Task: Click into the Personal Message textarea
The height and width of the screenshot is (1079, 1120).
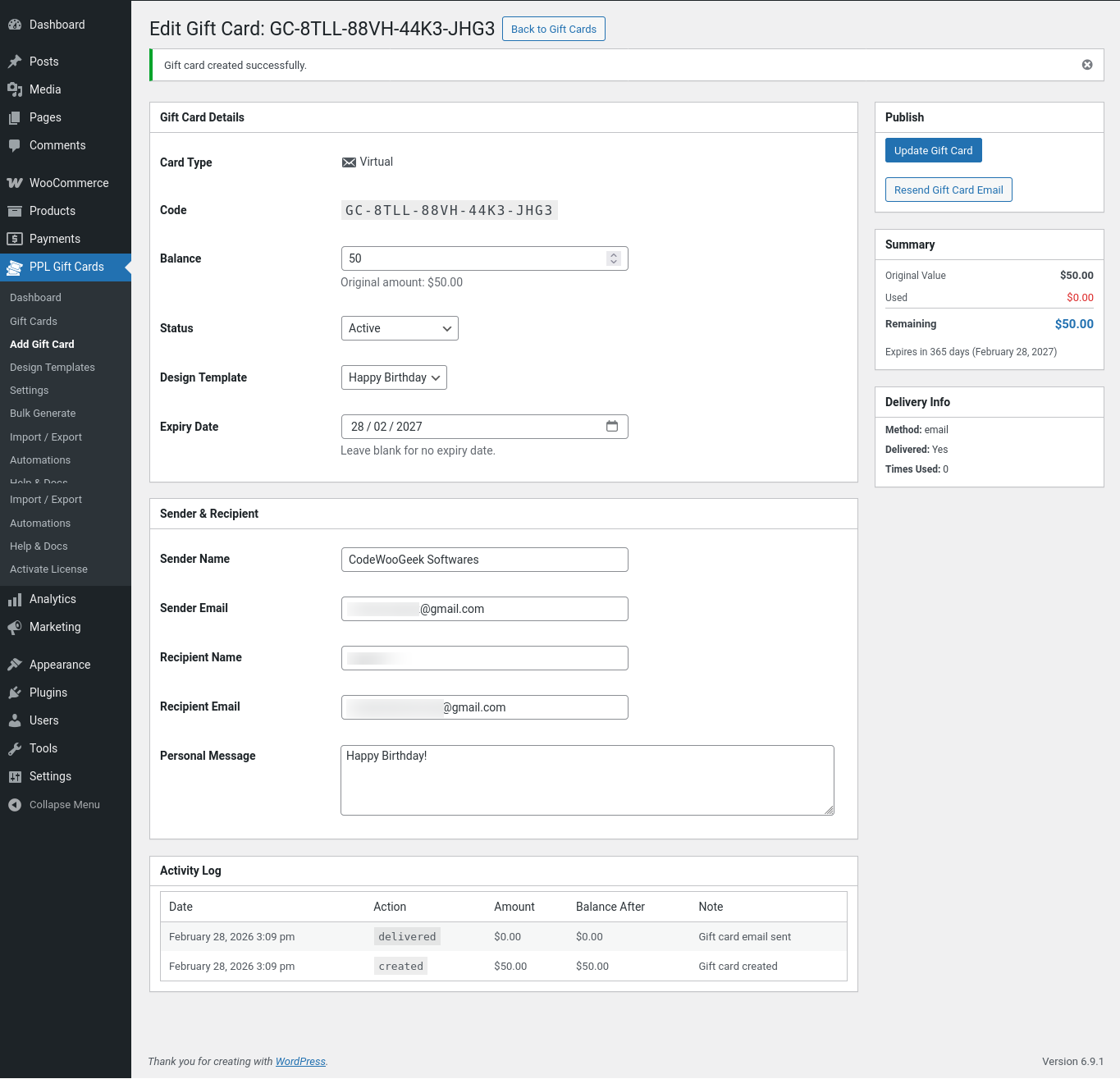Action: click(587, 780)
